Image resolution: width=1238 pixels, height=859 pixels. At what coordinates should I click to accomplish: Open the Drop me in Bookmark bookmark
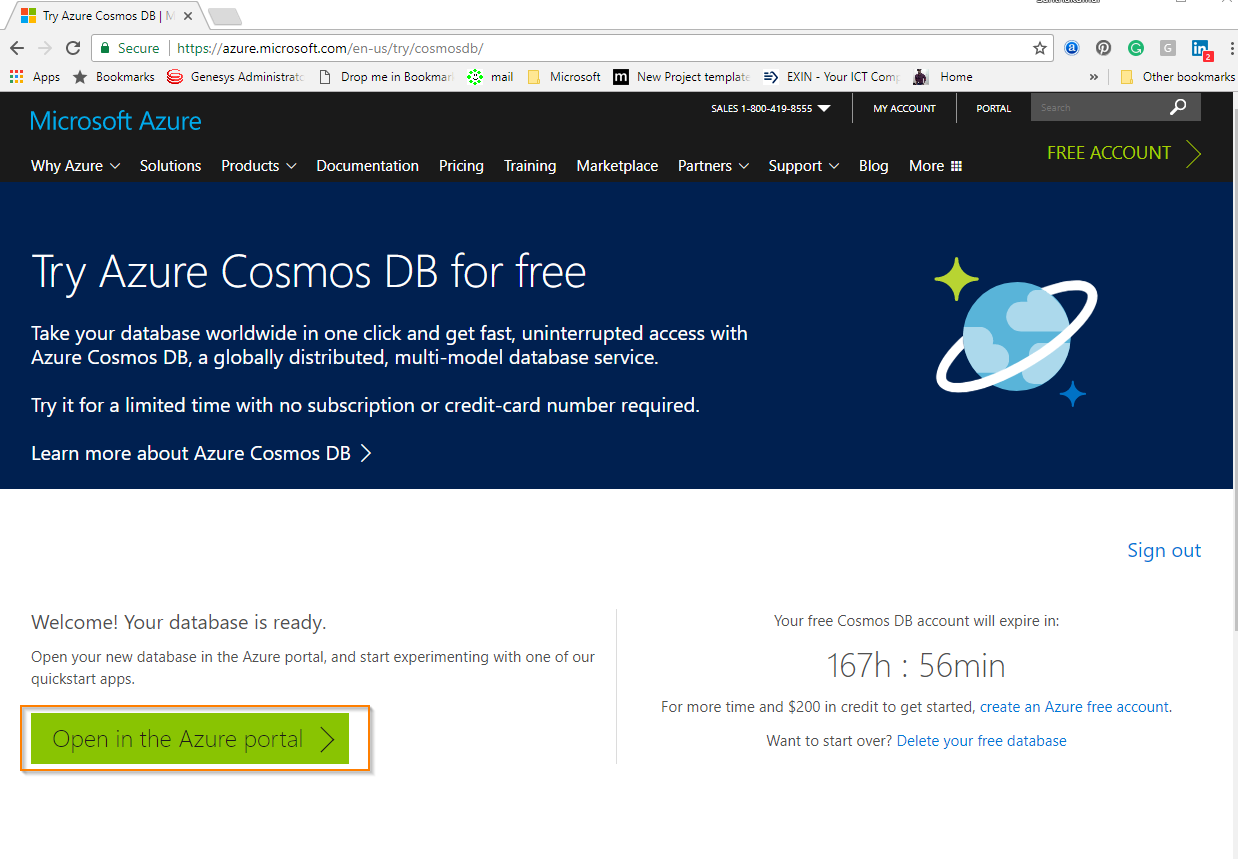pyautogui.click(x=386, y=77)
